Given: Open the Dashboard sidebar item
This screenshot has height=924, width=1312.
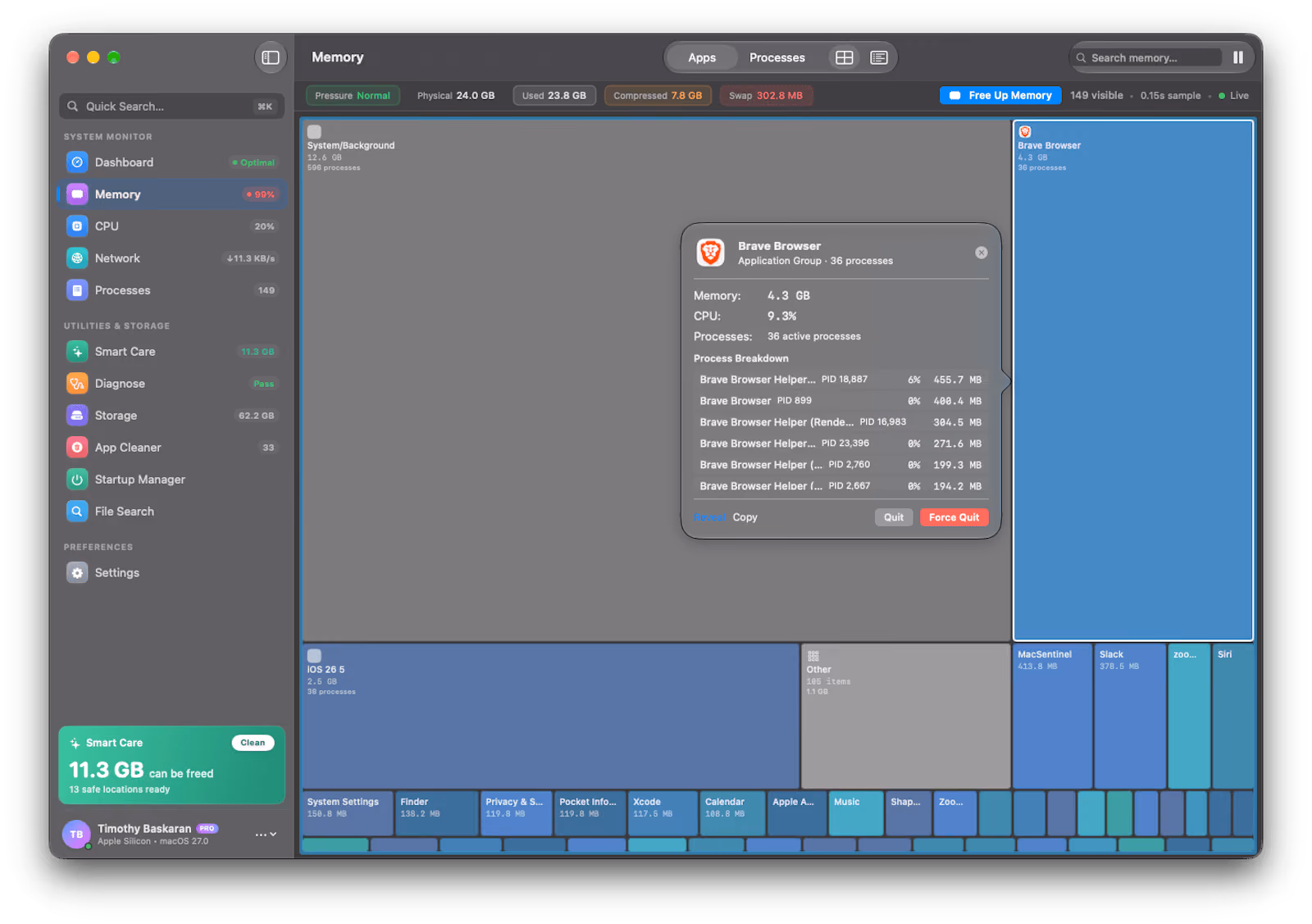Looking at the screenshot, I should (x=171, y=162).
